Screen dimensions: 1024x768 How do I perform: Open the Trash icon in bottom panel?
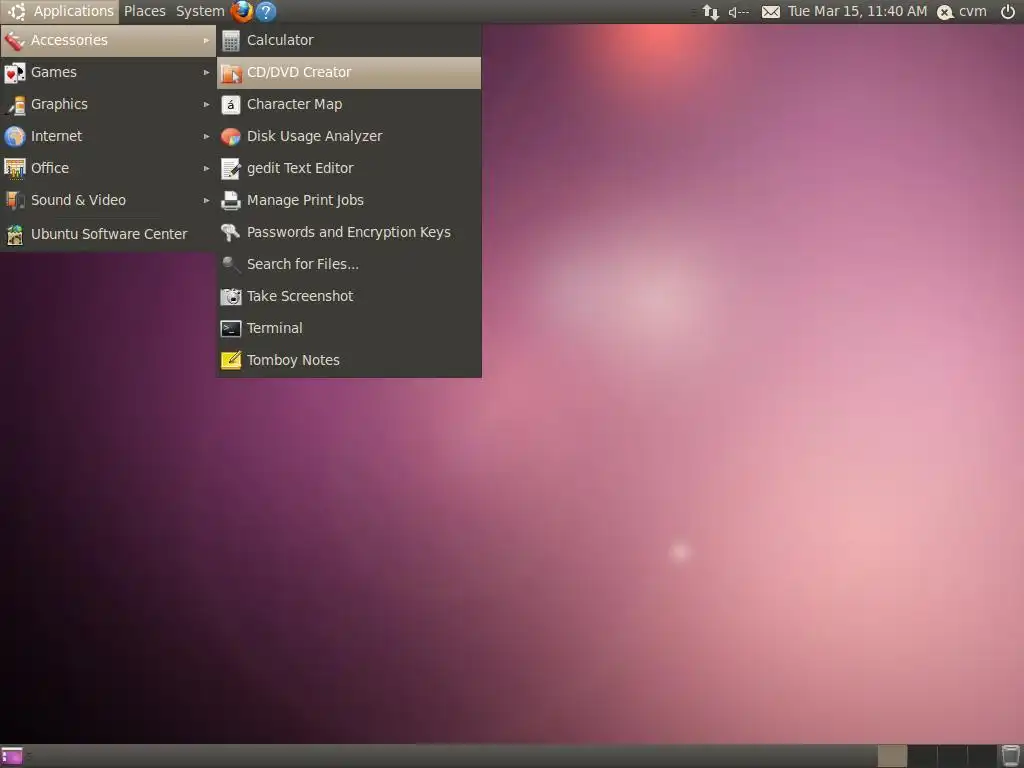click(1010, 756)
